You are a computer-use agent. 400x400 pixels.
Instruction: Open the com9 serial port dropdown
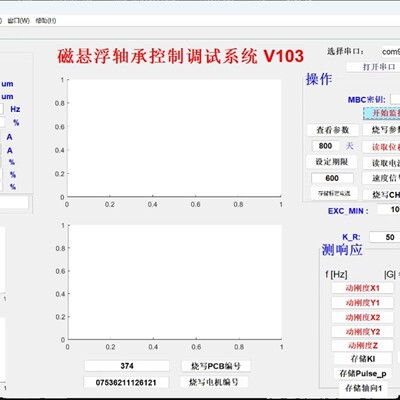tap(391, 52)
